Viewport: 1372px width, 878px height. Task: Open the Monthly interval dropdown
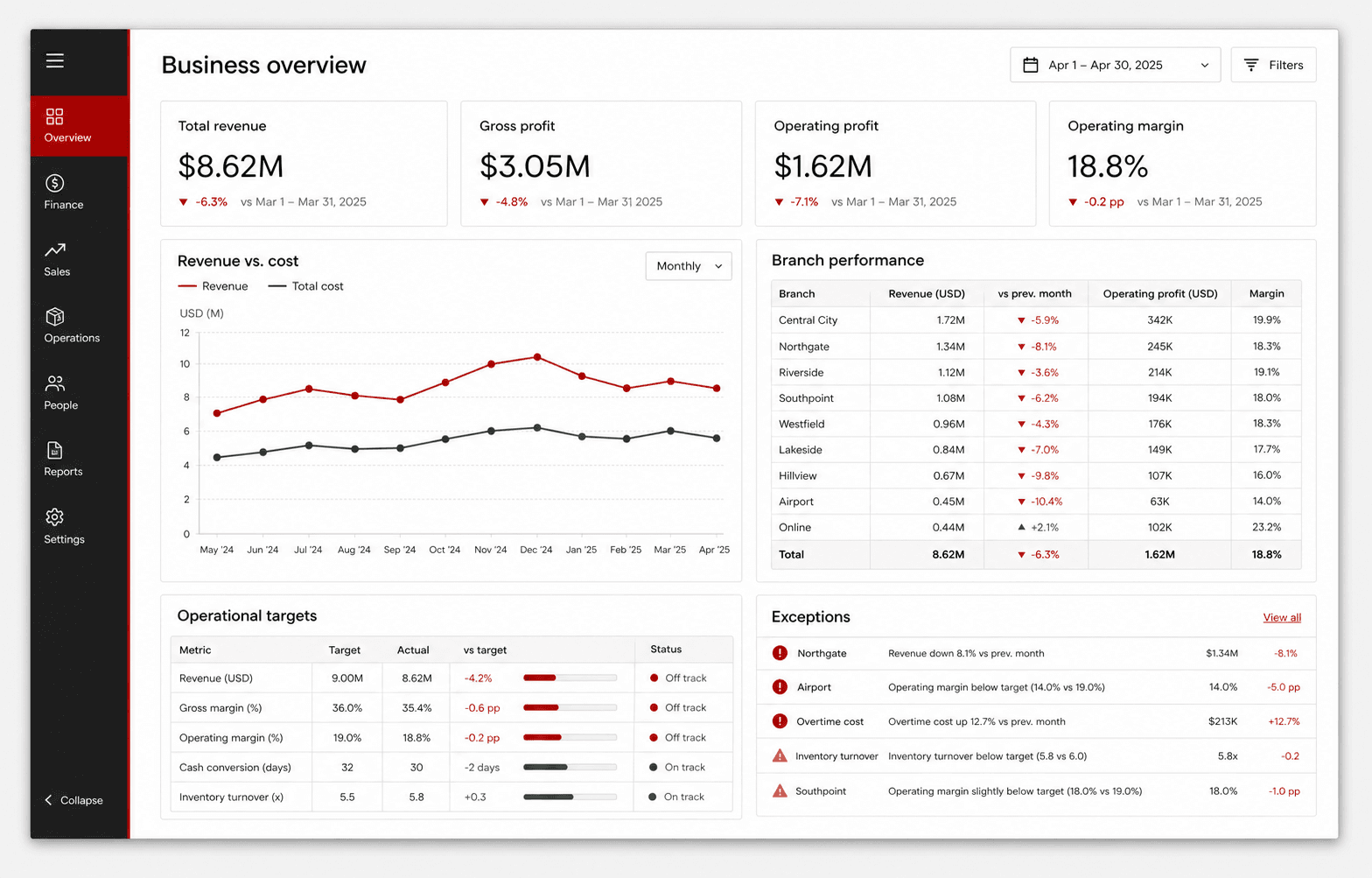(x=689, y=266)
